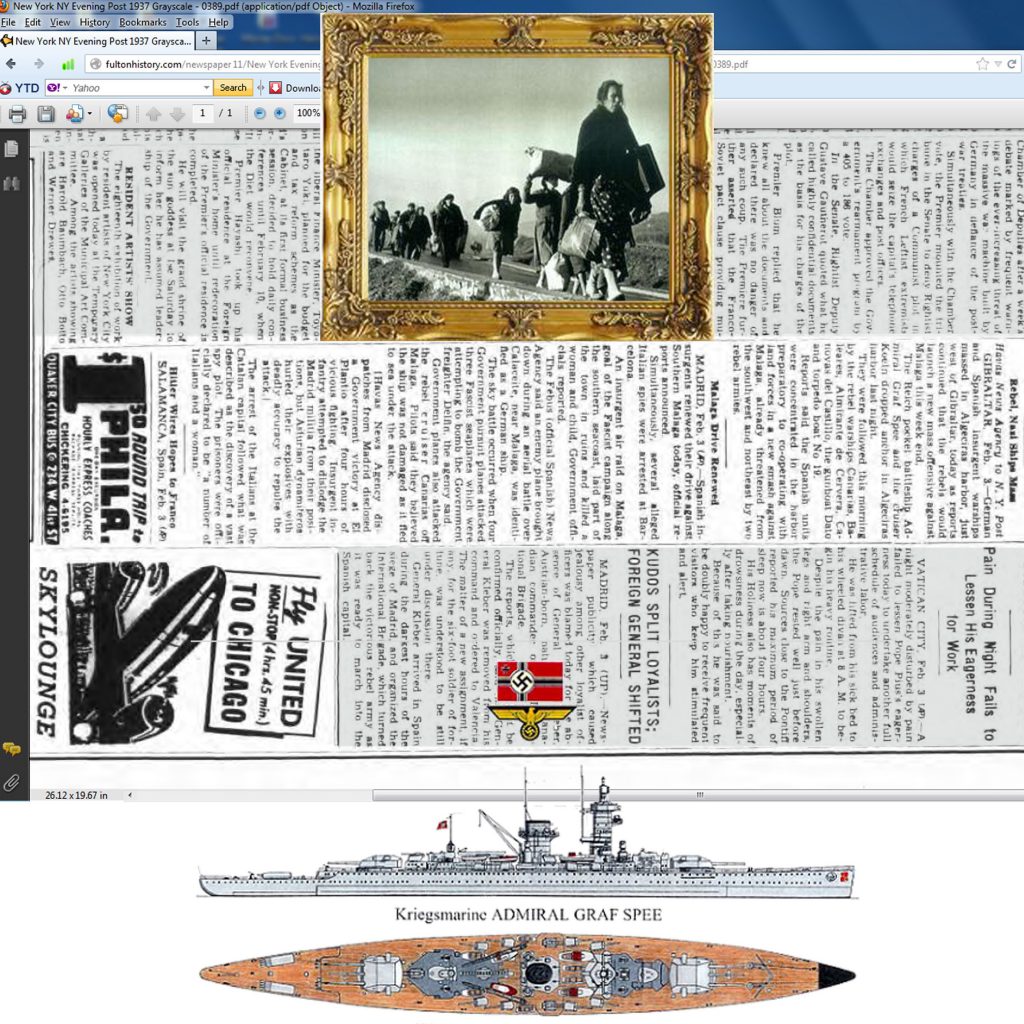Zoom in with the plus button
The height and width of the screenshot is (1024, 1024).
(280, 114)
